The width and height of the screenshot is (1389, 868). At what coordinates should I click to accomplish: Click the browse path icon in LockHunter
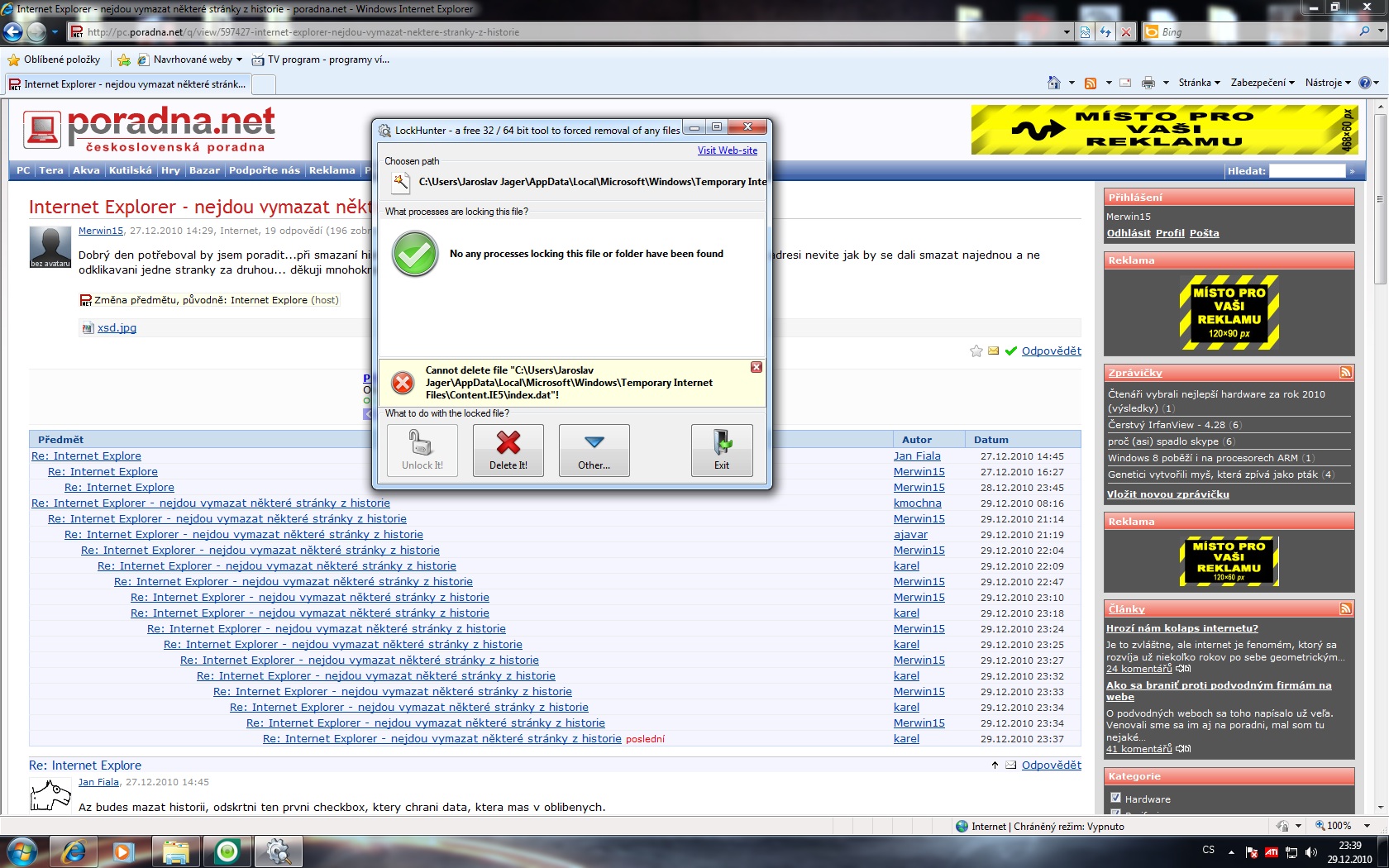[x=400, y=182]
